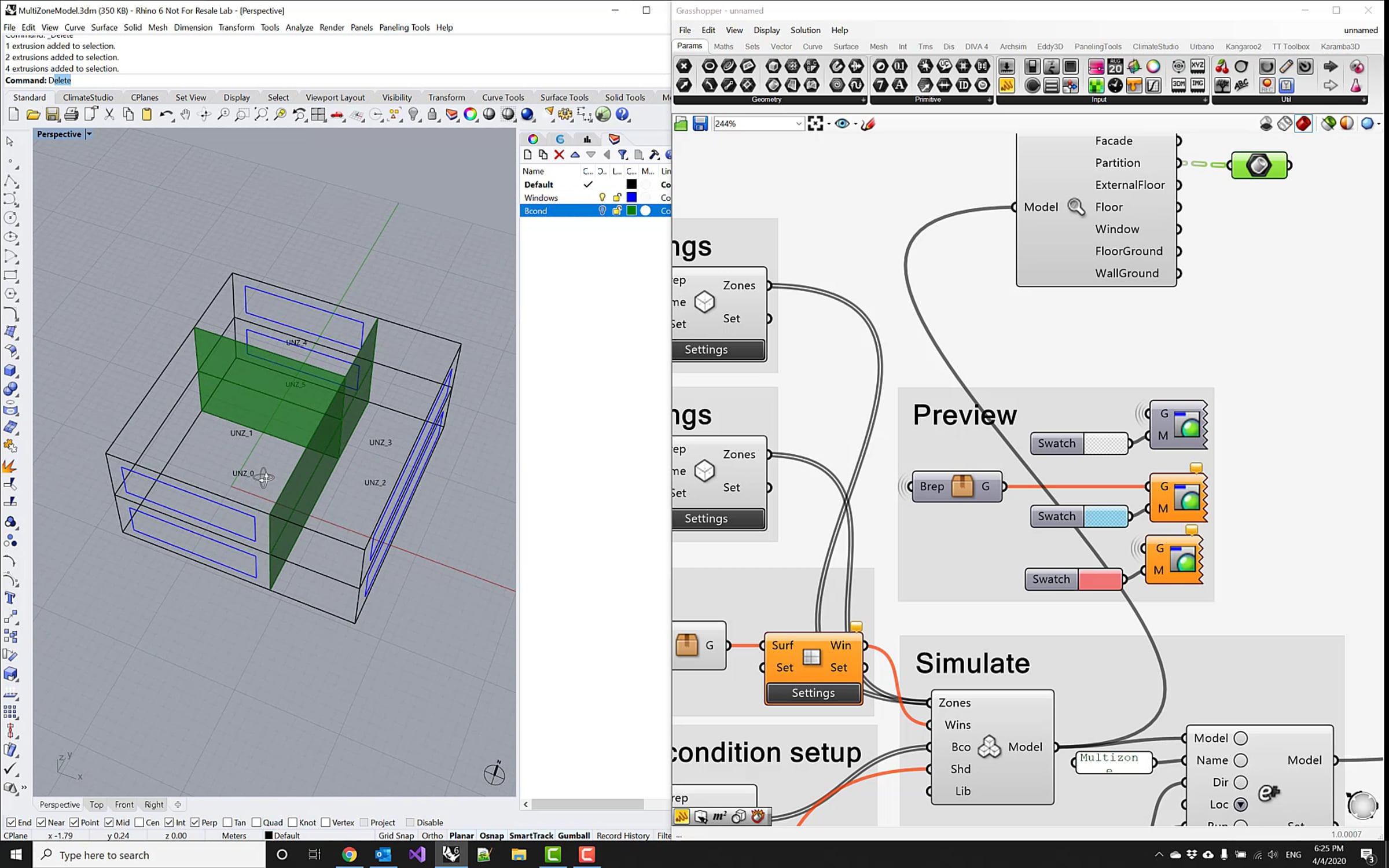This screenshot has width=1389, height=868.
Task: Click the Paste clipboard icon in Rhino
Action: 147,115
